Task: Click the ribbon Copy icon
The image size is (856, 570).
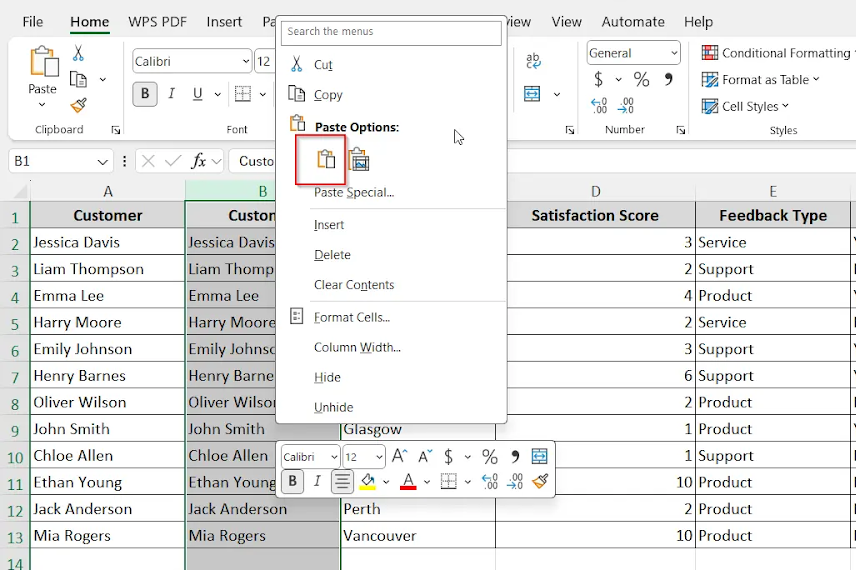Action: point(78,80)
